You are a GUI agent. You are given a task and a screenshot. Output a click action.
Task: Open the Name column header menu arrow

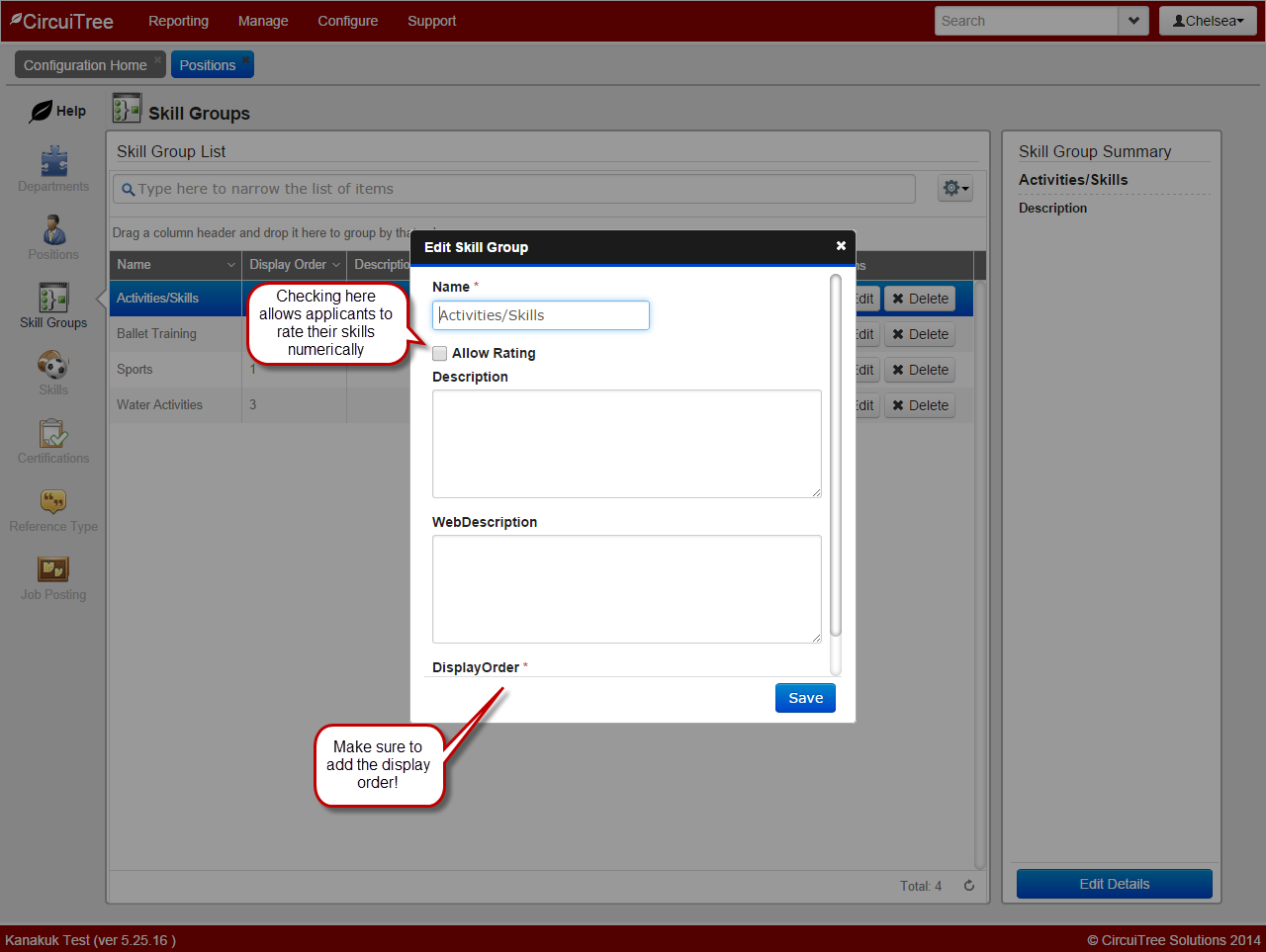coord(231,265)
